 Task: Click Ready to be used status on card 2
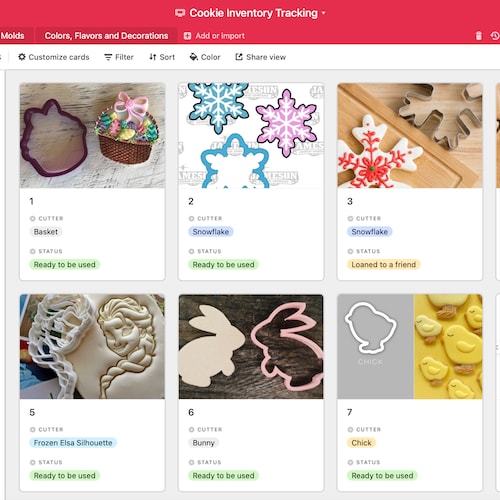click(223, 265)
